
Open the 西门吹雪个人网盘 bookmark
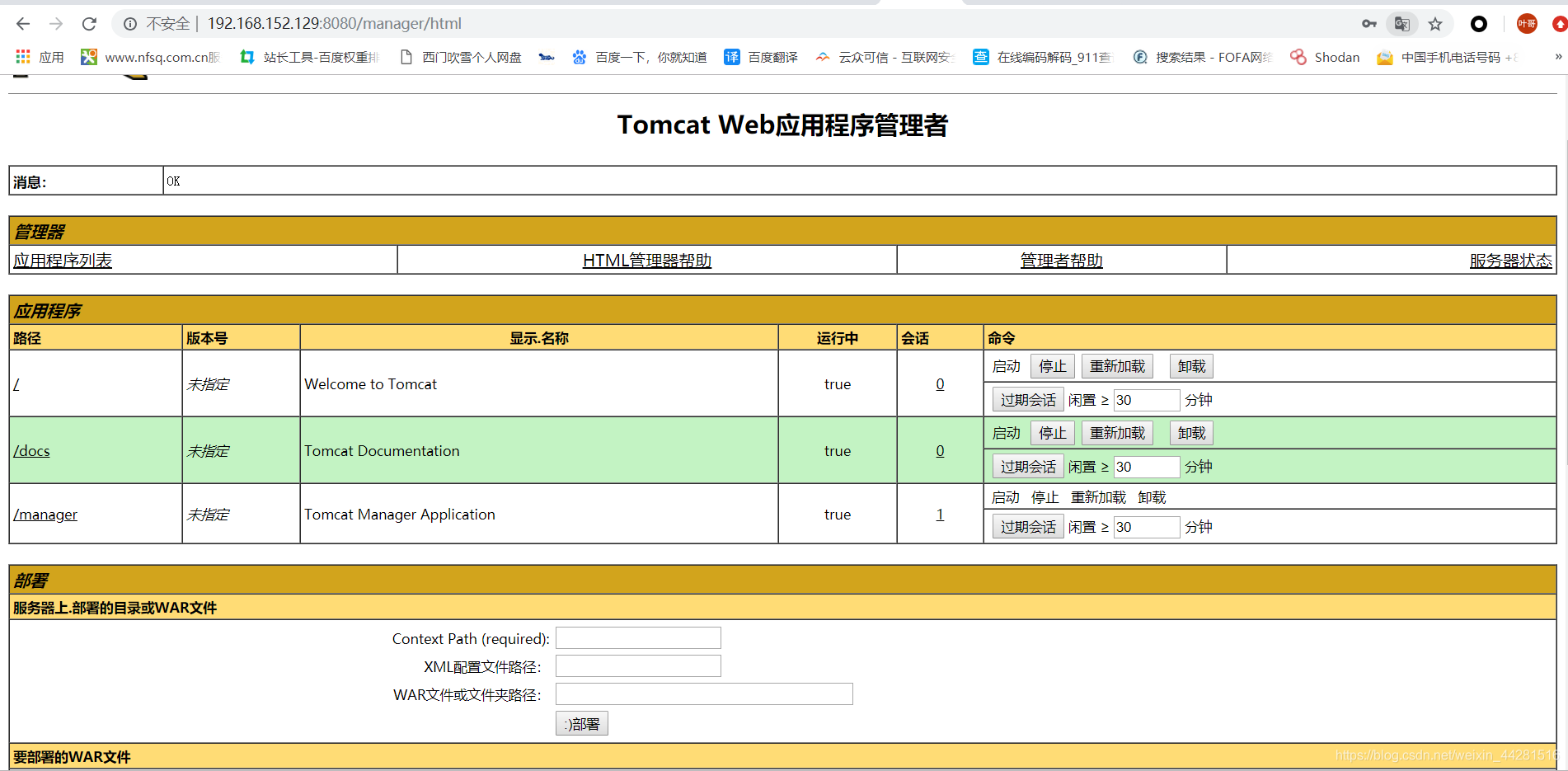(462, 57)
